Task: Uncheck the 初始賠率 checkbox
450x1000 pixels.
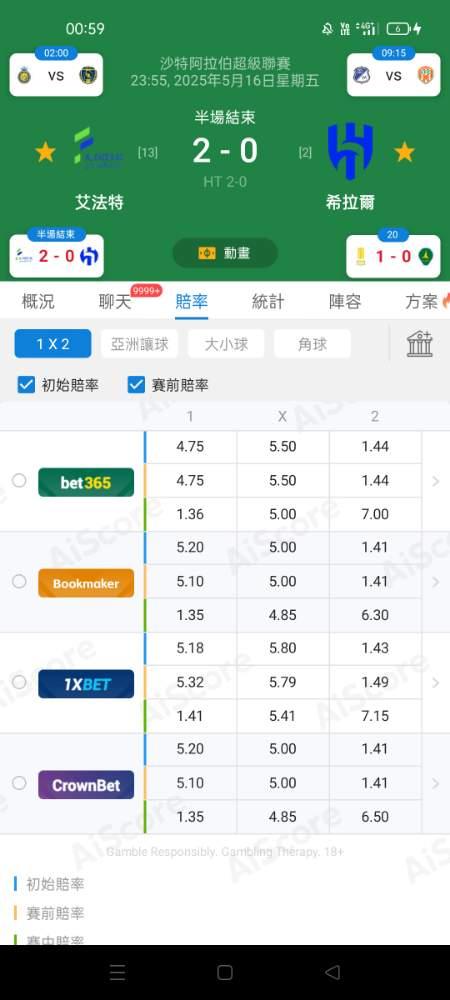Action: (x=26, y=385)
